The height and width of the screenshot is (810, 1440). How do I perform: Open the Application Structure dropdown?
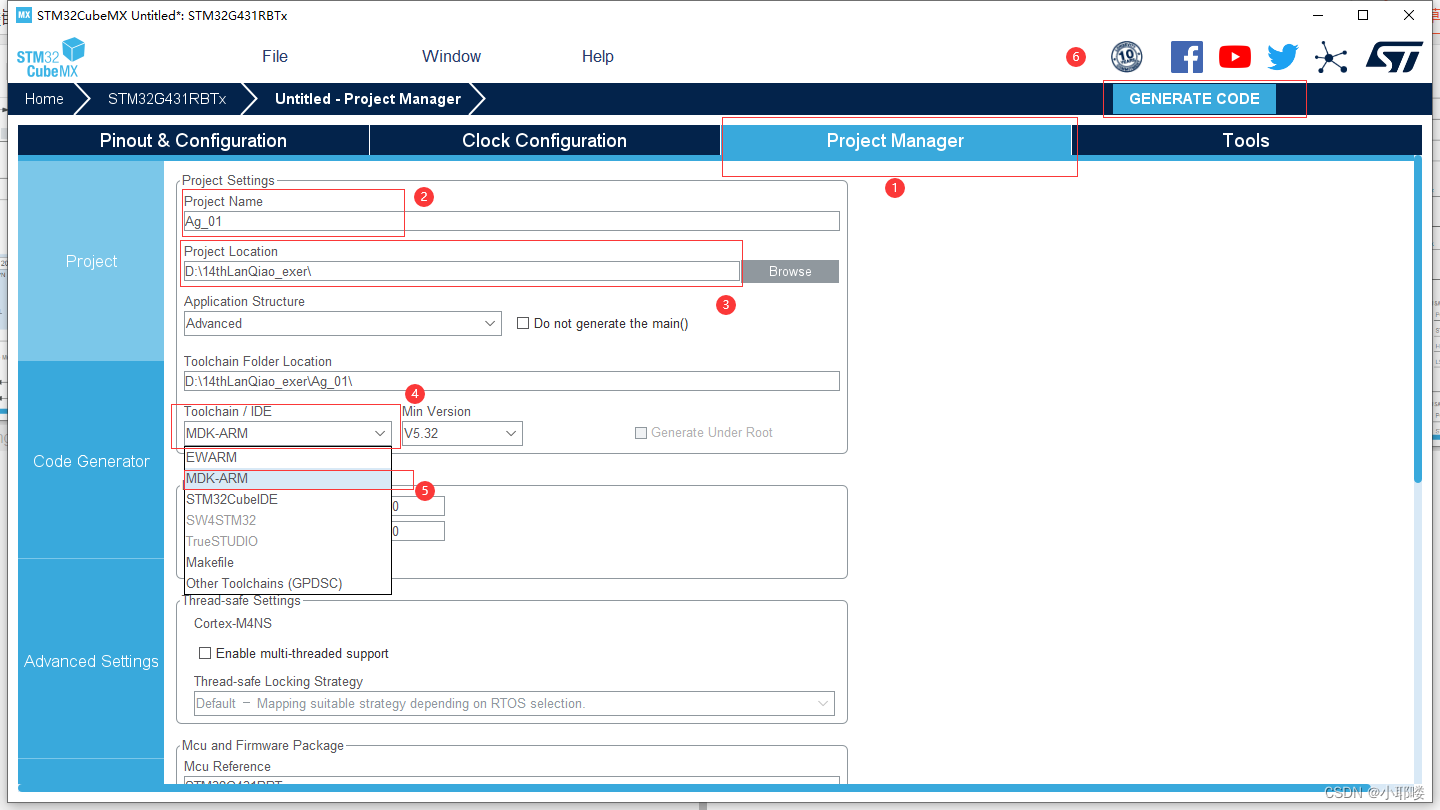point(343,324)
